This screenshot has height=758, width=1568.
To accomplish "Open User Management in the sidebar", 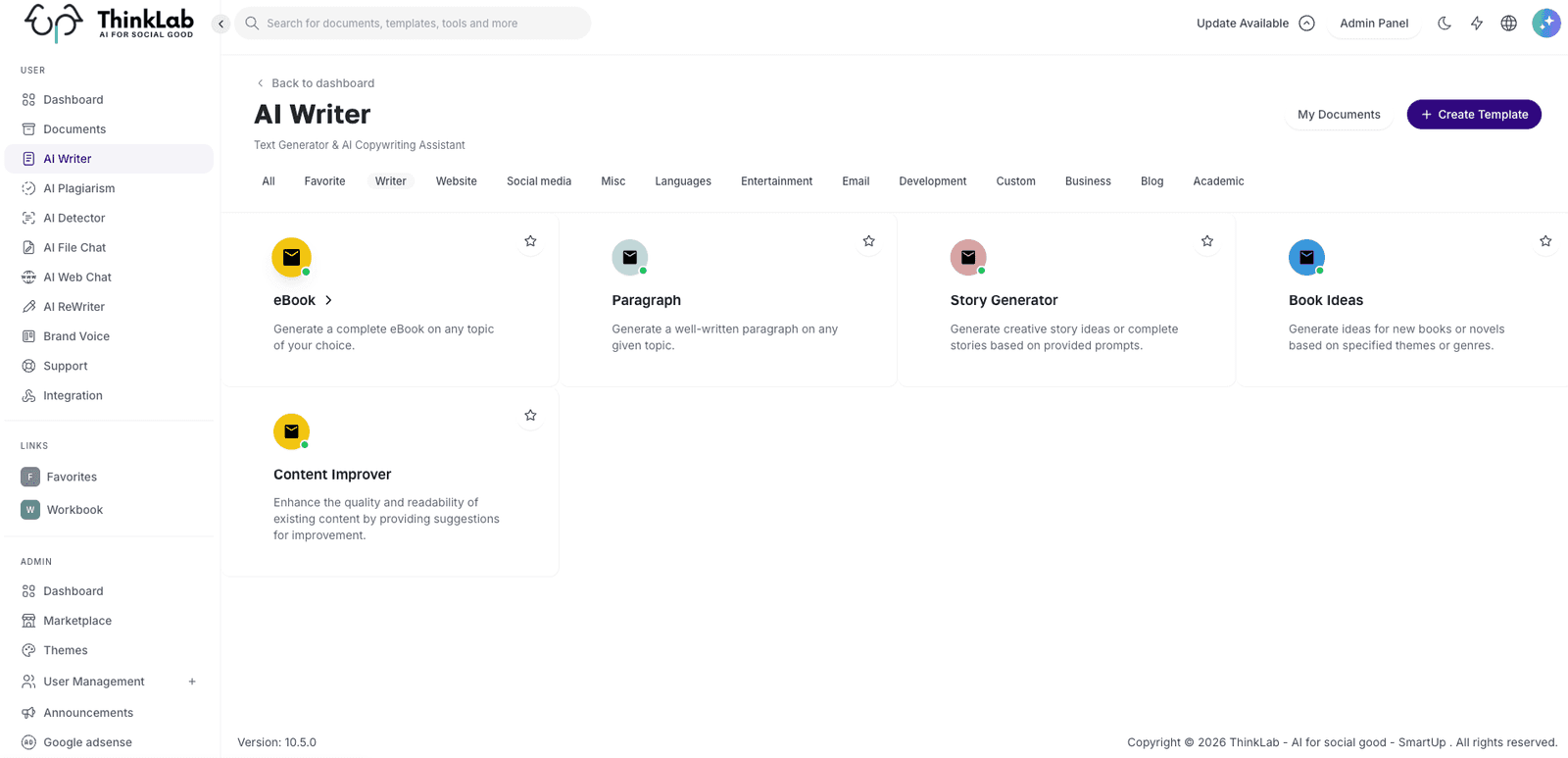I will (94, 682).
